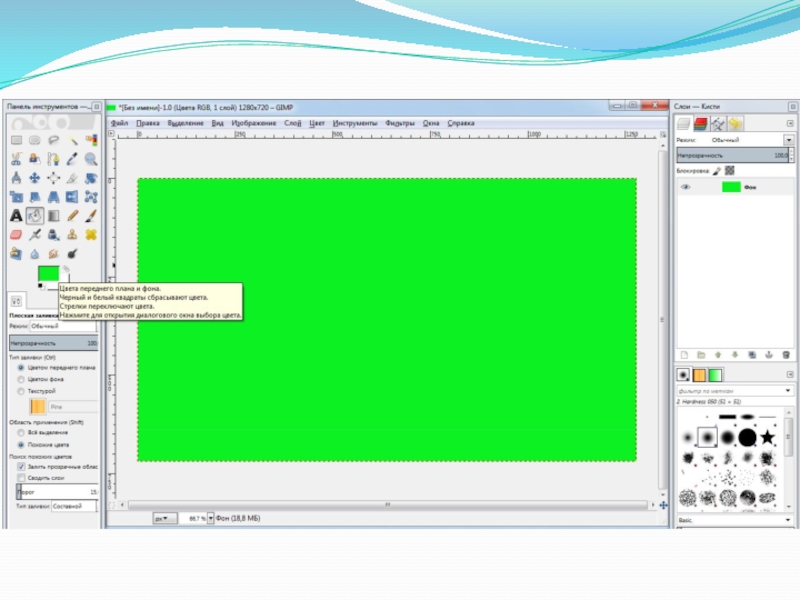Image resolution: width=800 pixels, height=600 pixels.
Task: Click the green foreground color swatch
Action: 47,274
